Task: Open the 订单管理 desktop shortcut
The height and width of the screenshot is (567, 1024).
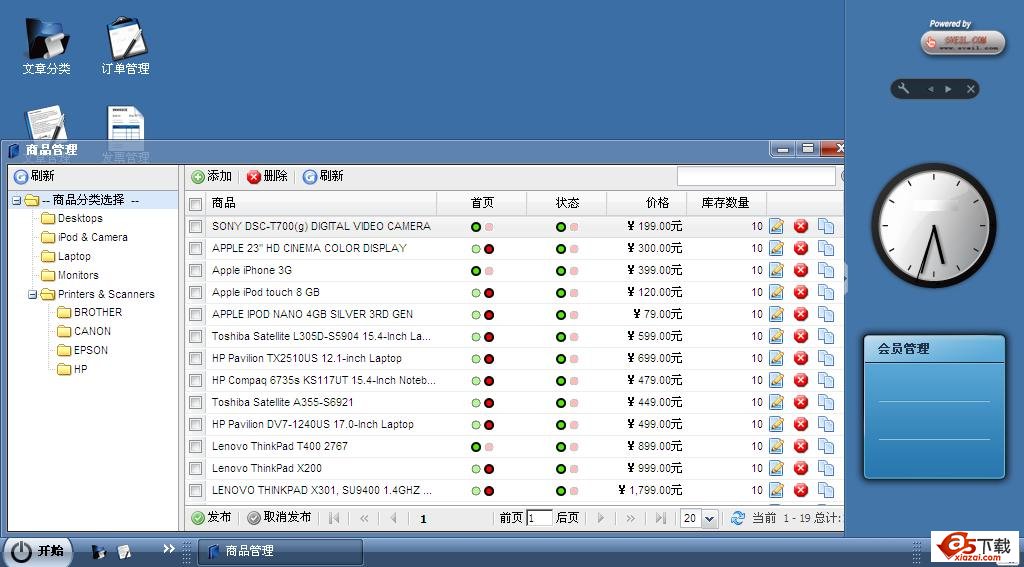Action: [125, 46]
